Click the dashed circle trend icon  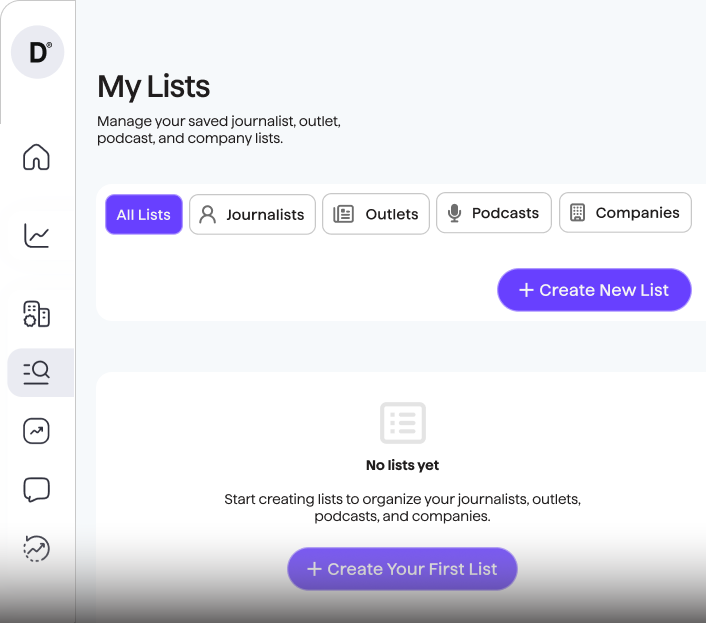point(37,548)
